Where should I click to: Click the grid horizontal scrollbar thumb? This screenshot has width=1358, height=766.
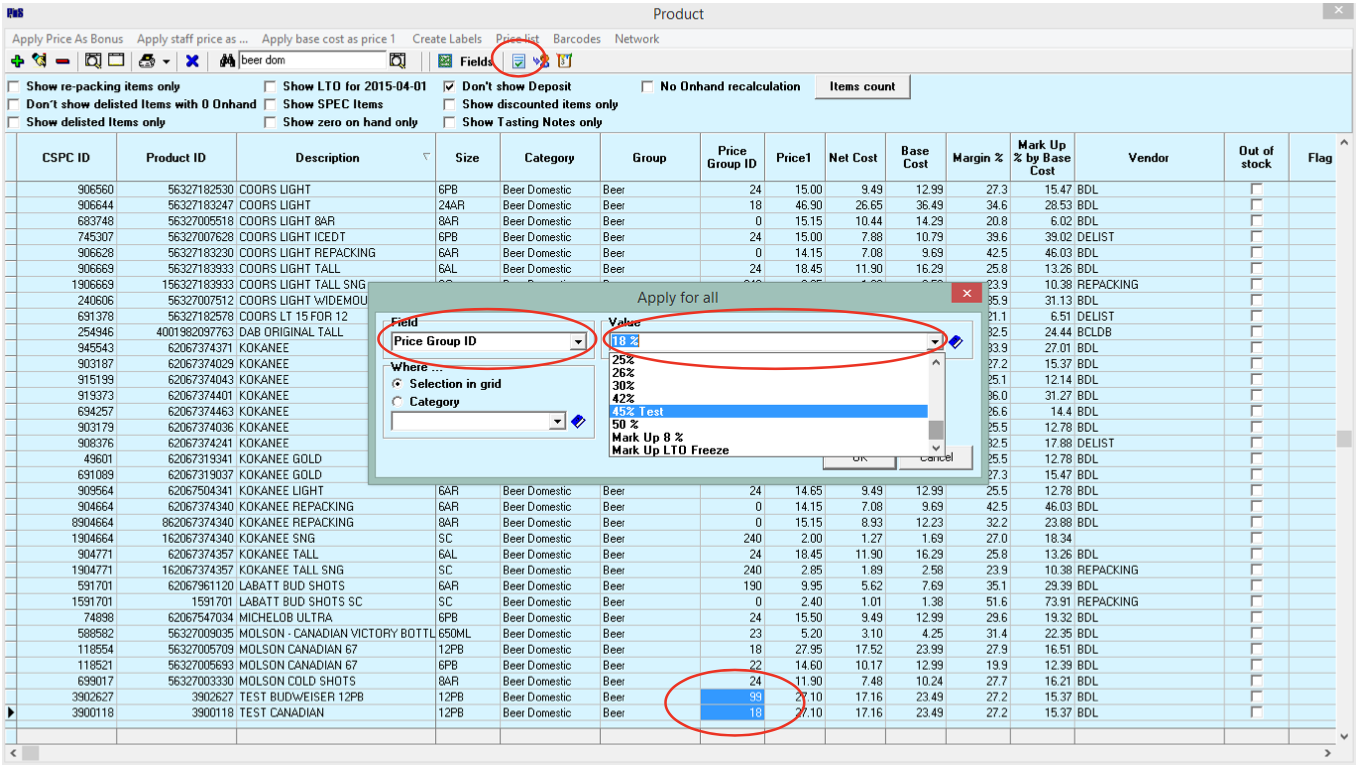pyautogui.click(x=31, y=752)
